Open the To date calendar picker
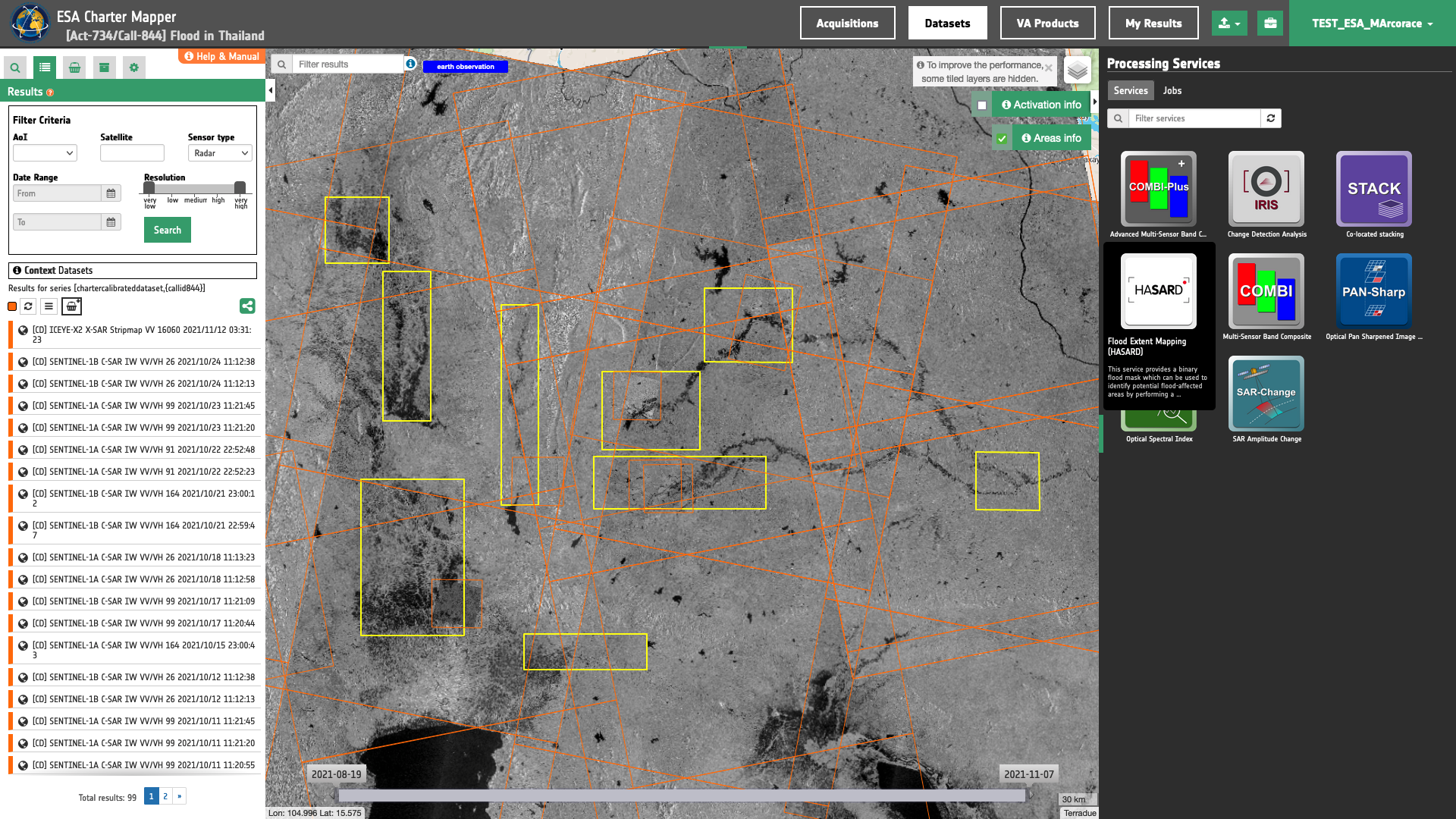The image size is (1456, 819). 111,222
